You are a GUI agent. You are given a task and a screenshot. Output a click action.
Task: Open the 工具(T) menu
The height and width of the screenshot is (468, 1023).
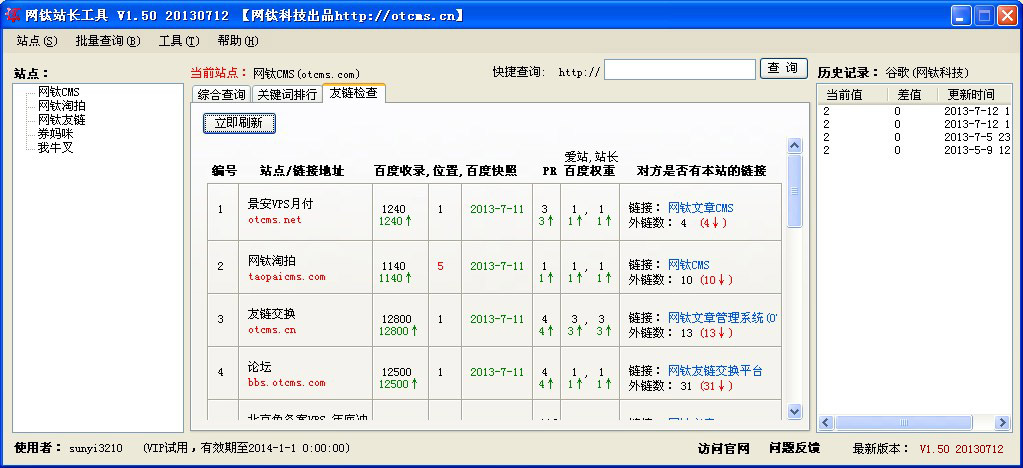pos(178,41)
